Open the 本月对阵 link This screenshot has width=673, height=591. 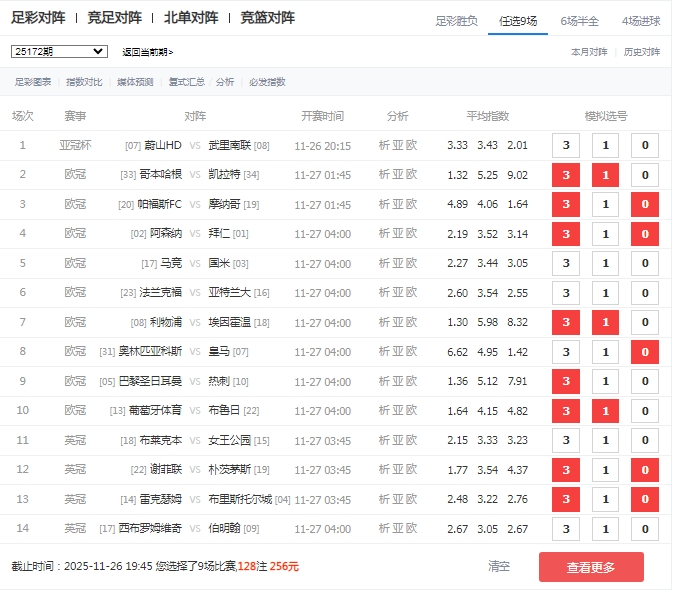589,51
